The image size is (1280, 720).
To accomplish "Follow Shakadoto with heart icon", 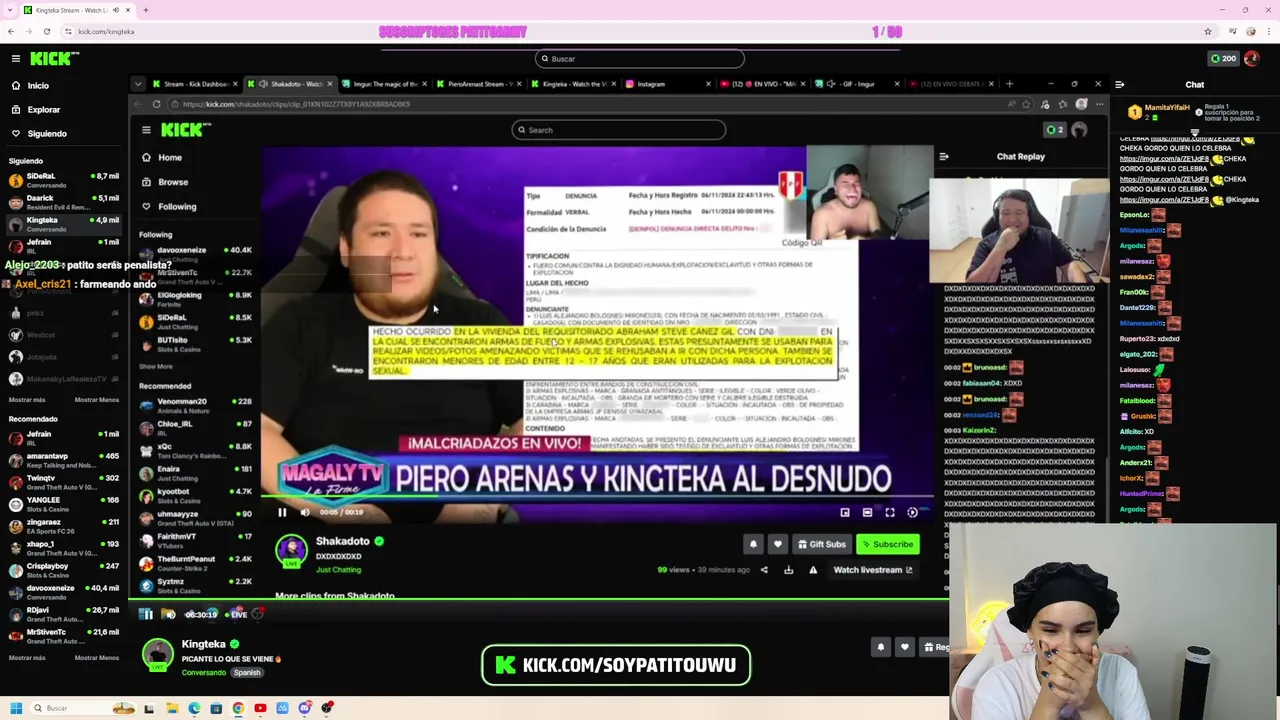I will point(777,545).
